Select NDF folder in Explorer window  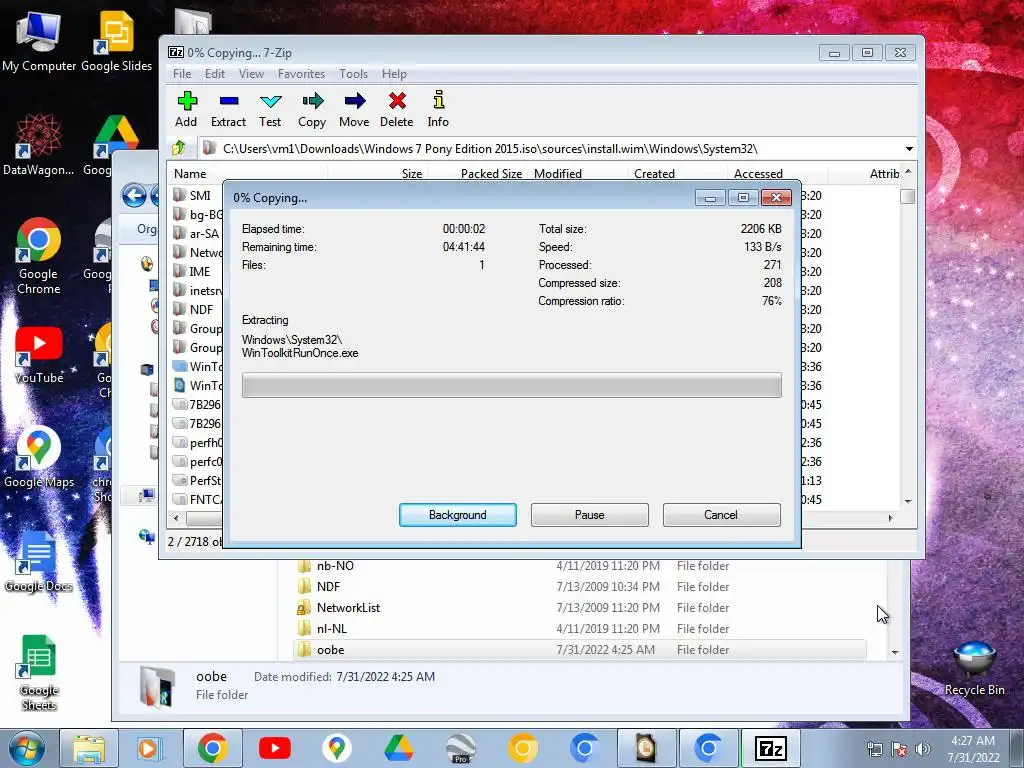pos(328,586)
